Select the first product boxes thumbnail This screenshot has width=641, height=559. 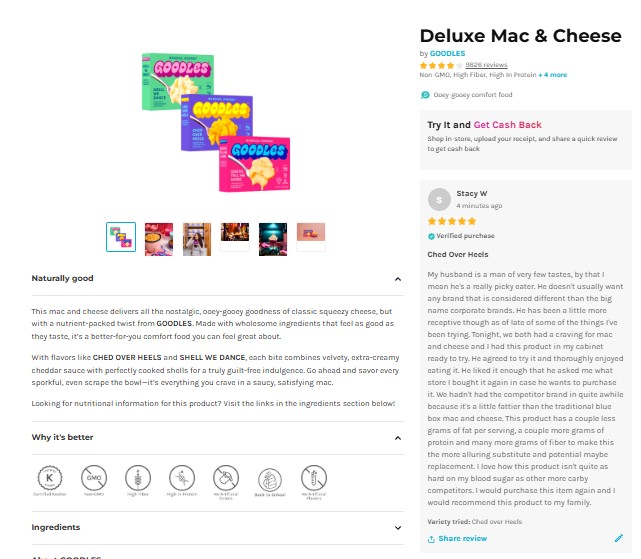tap(121, 236)
